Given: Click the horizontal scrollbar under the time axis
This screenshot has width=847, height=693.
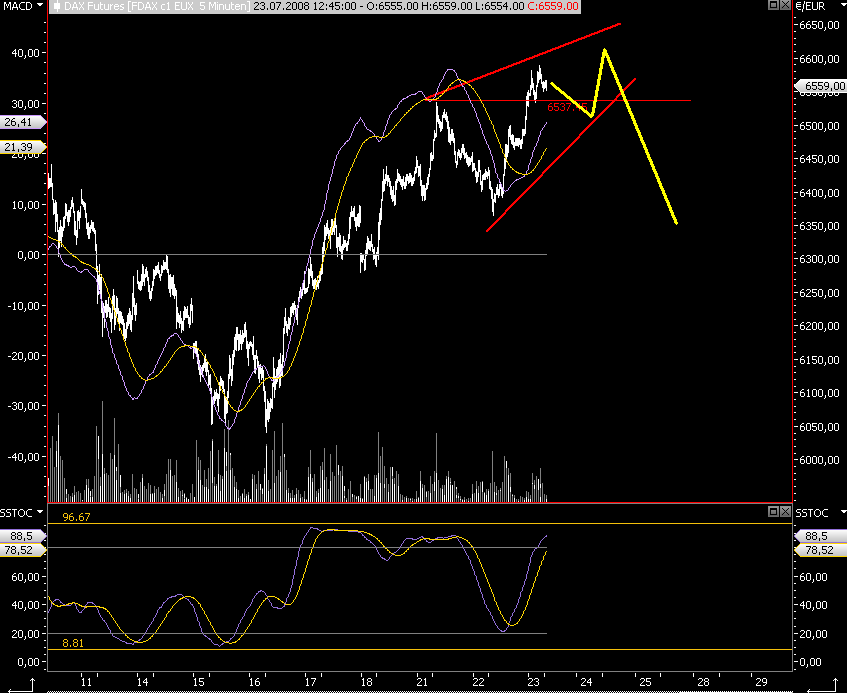Looking at the screenshot, I should tap(420, 691).
